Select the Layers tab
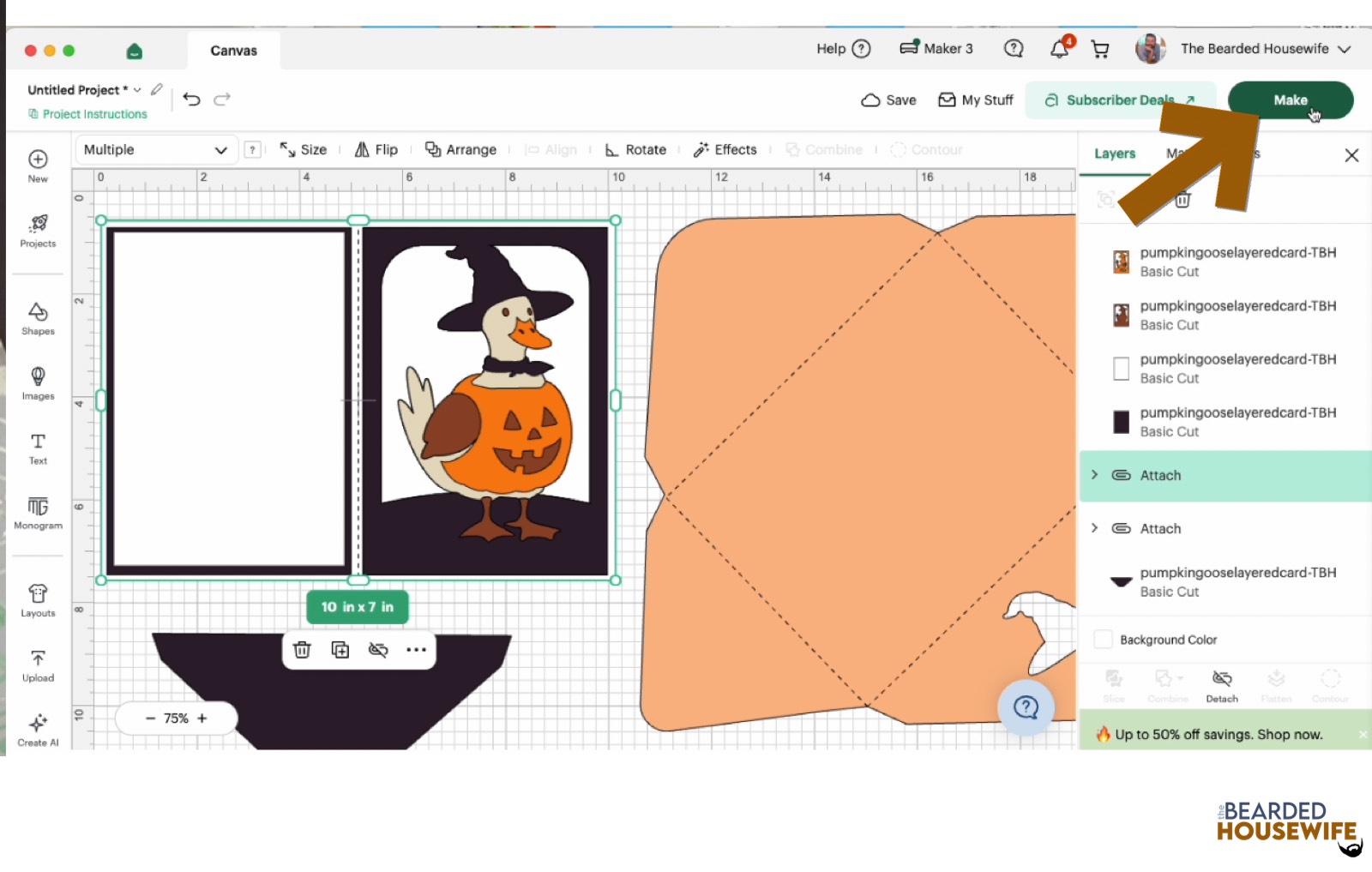The height and width of the screenshot is (872, 1372). click(x=1115, y=153)
